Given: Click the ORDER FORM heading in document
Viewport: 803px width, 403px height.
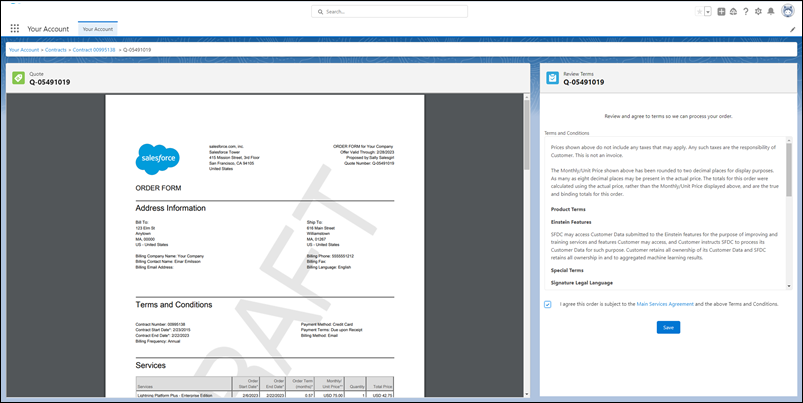Looking at the screenshot, I should click(158, 188).
